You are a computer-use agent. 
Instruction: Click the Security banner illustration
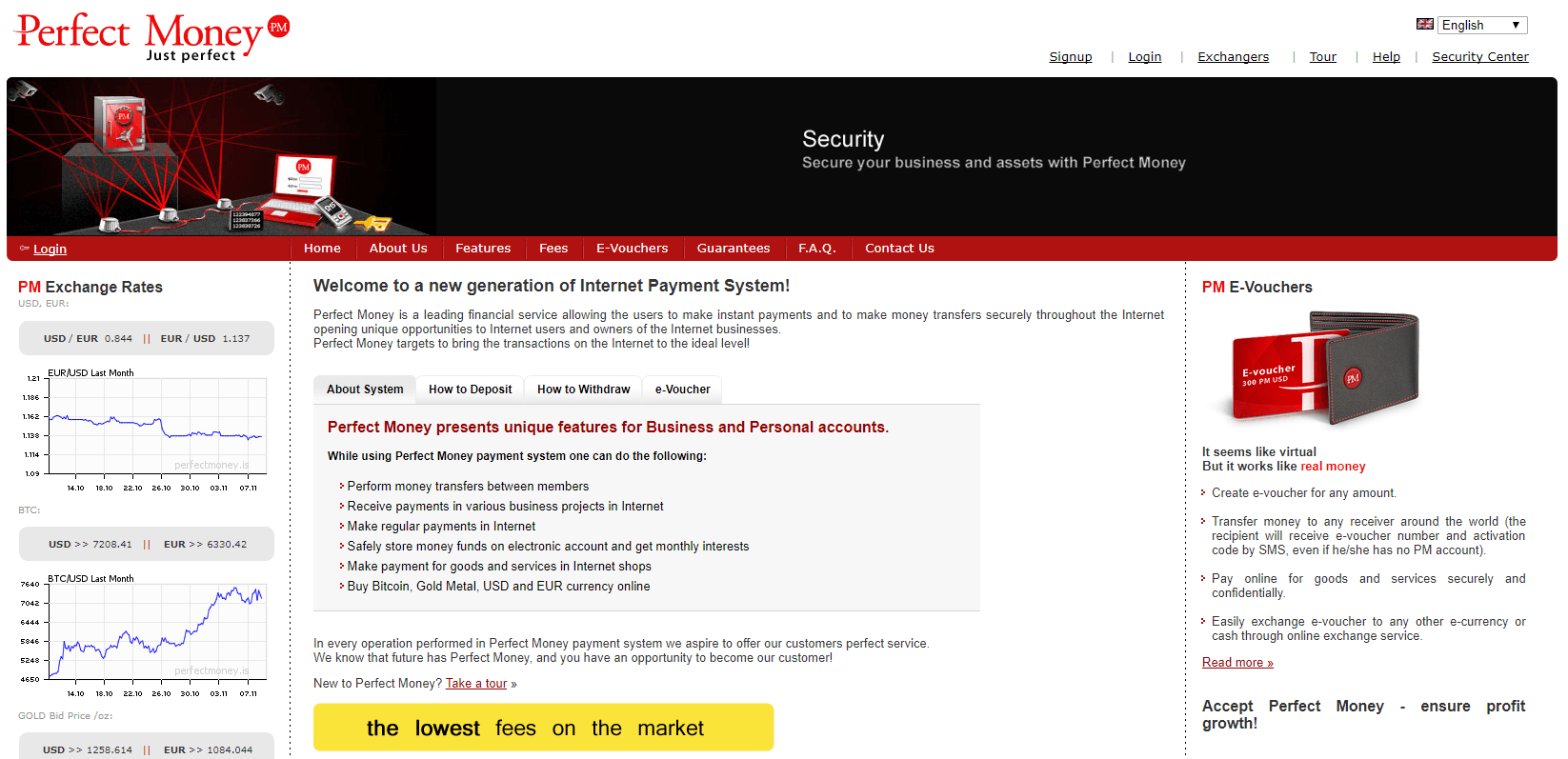click(221, 157)
